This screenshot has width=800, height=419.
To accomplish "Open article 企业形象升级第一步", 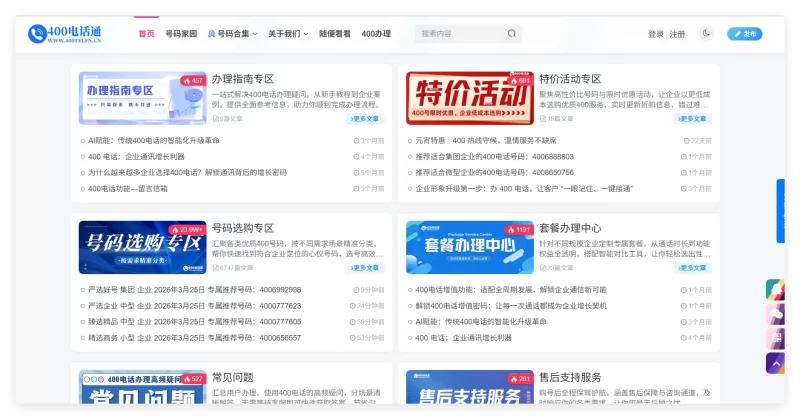I will tap(524, 188).
